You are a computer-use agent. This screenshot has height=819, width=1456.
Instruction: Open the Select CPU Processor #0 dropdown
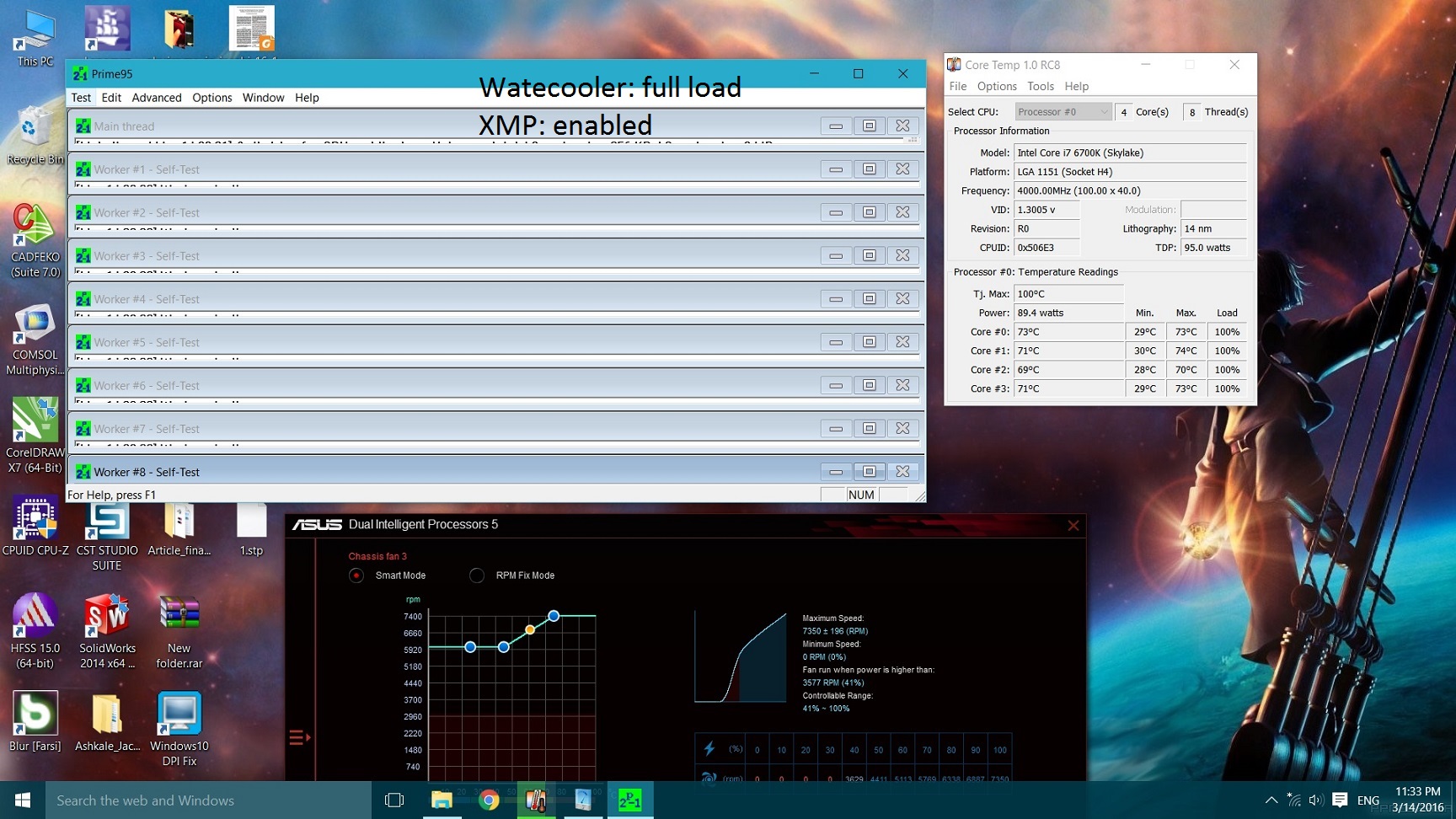pos(1063,111)
